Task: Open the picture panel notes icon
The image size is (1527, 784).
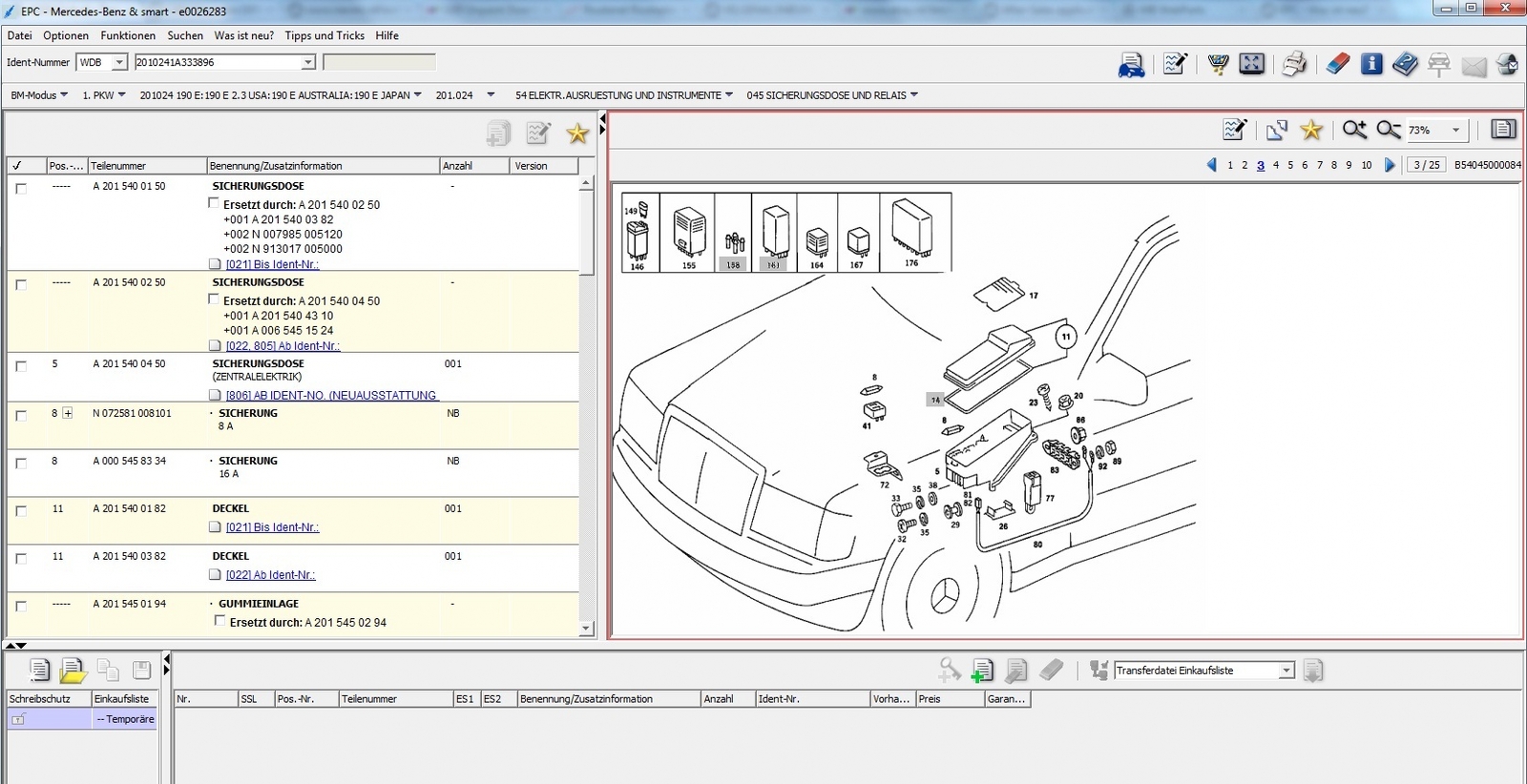Action: (1235, 129)
